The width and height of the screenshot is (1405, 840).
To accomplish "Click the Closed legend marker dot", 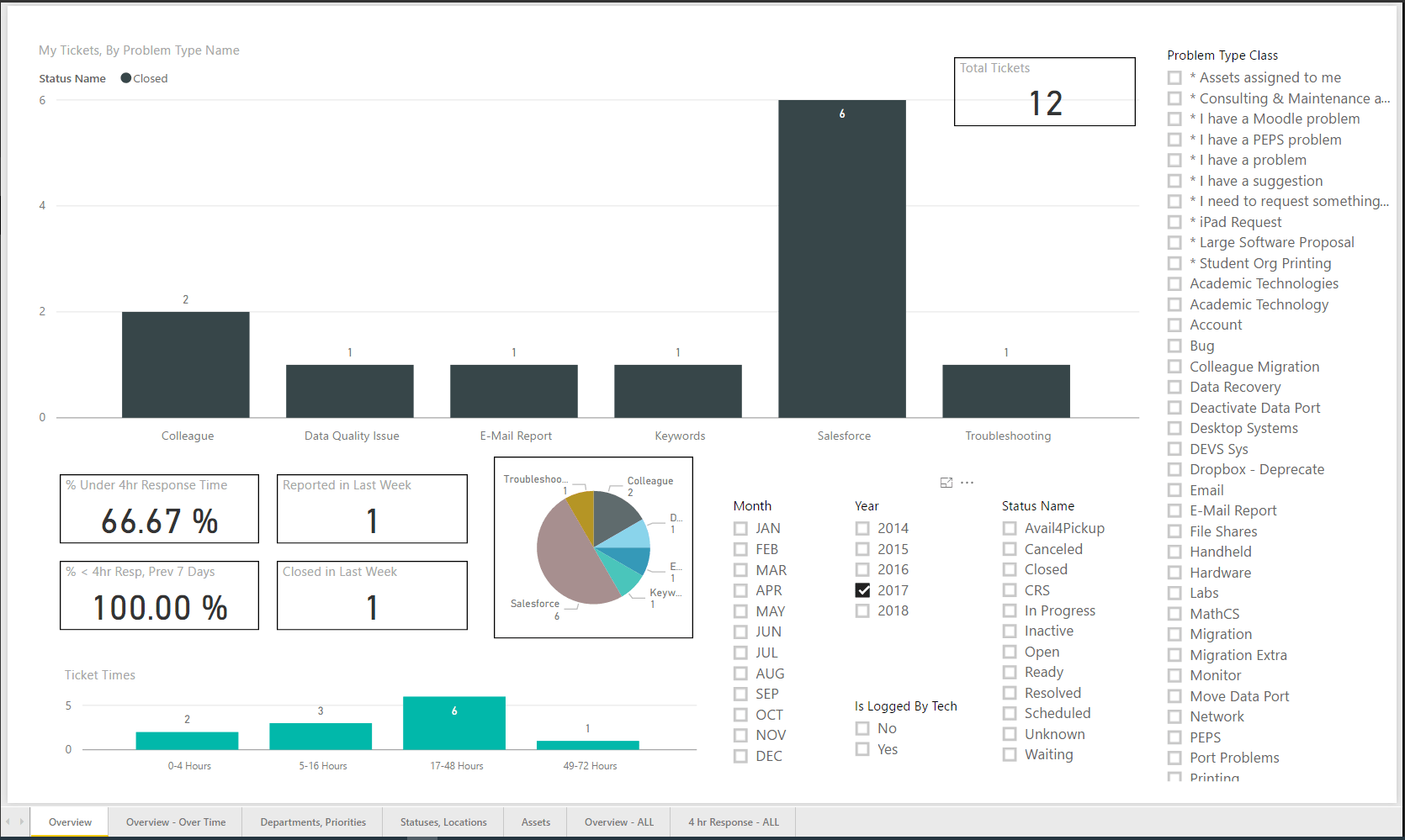I will tap(126, 78).
